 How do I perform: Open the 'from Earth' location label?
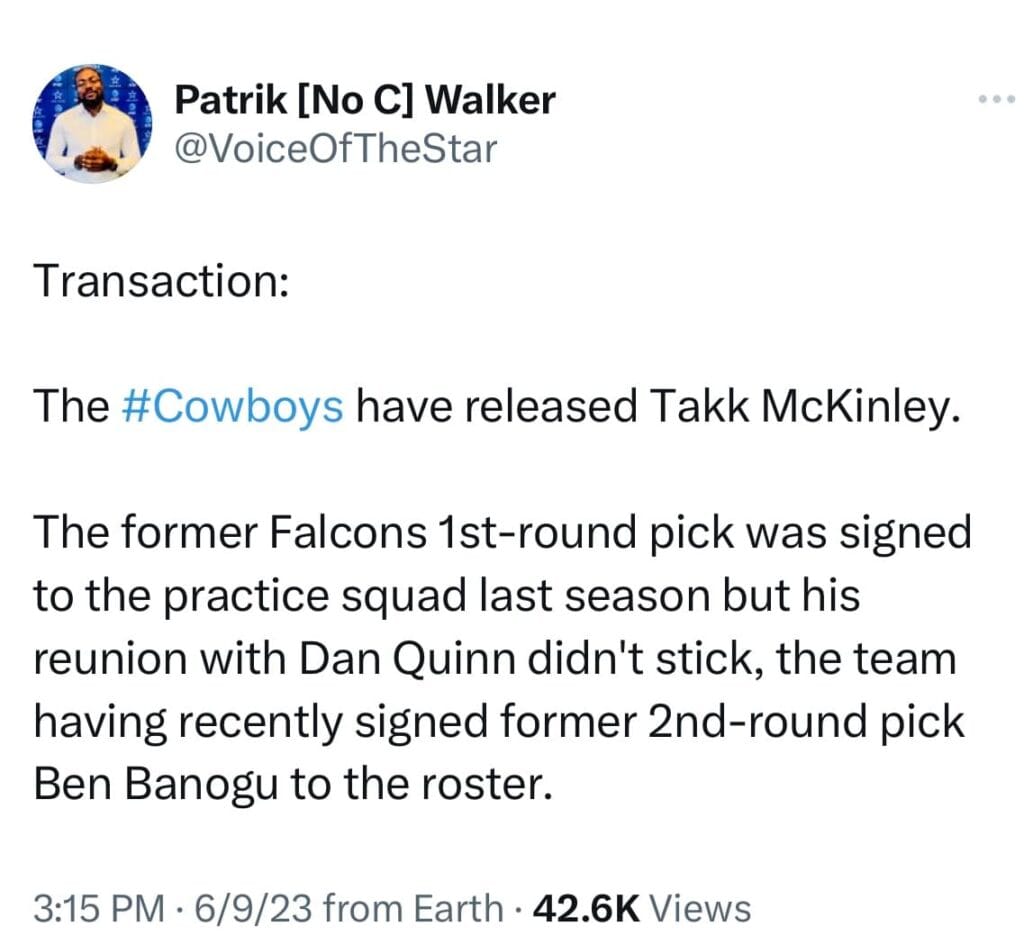[x=413, y=908]
